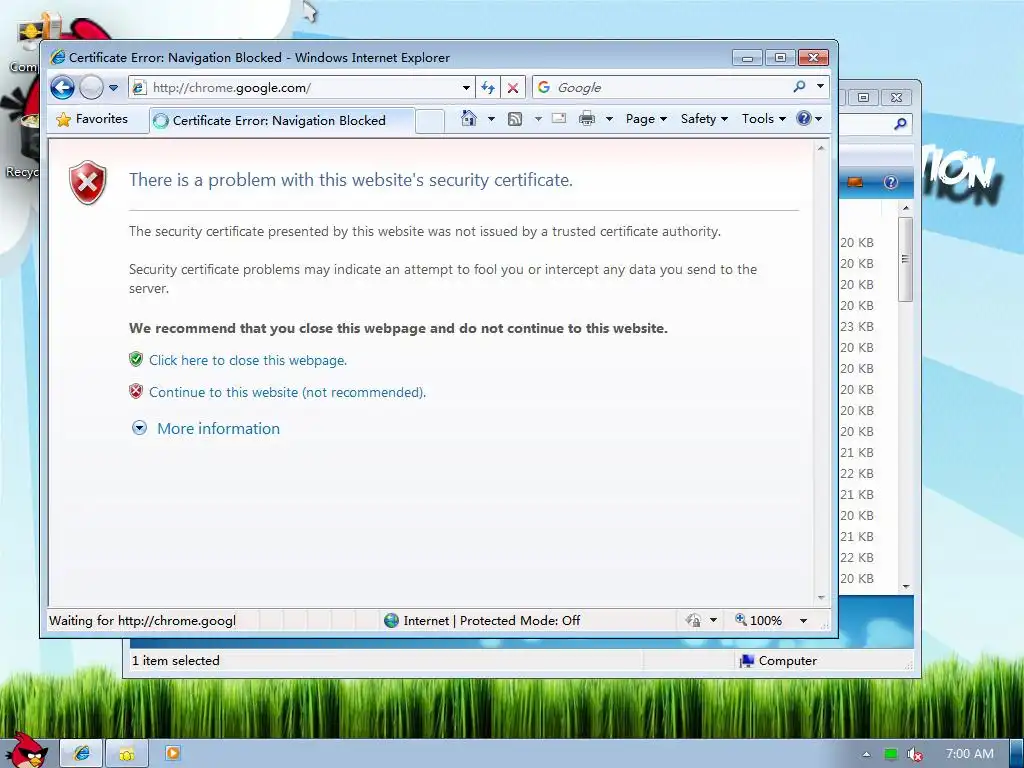Screen dimensions: 1024x768
Task: Open the Tools menu
Action: [763, 119]
